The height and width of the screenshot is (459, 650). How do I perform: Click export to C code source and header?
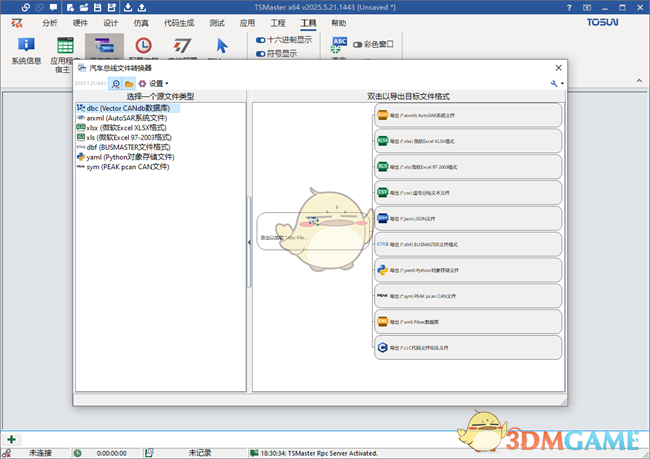click(x=468, y=347)
